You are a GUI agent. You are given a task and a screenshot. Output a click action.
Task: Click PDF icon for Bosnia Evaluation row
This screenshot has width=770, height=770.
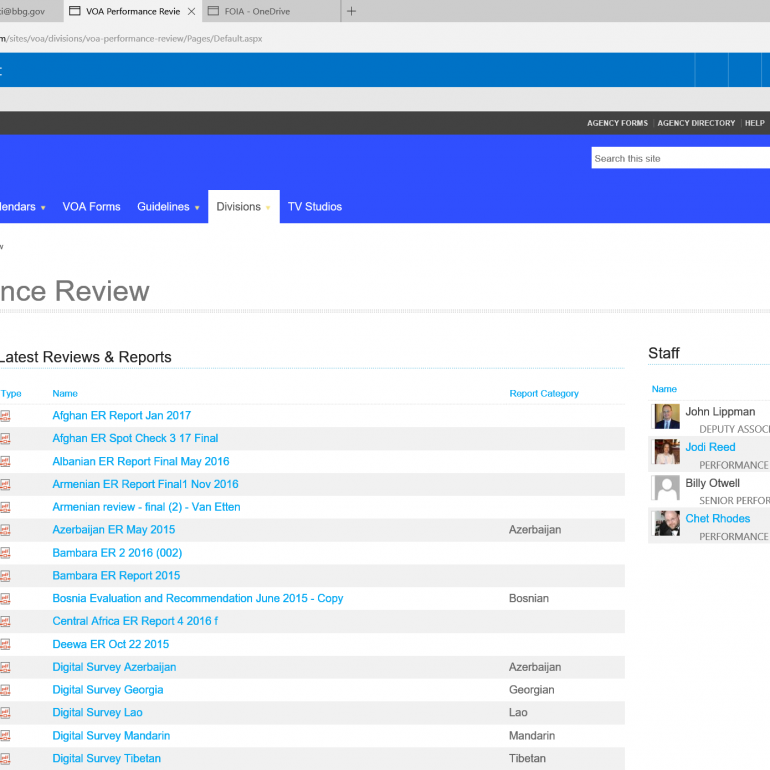point(5,599)
